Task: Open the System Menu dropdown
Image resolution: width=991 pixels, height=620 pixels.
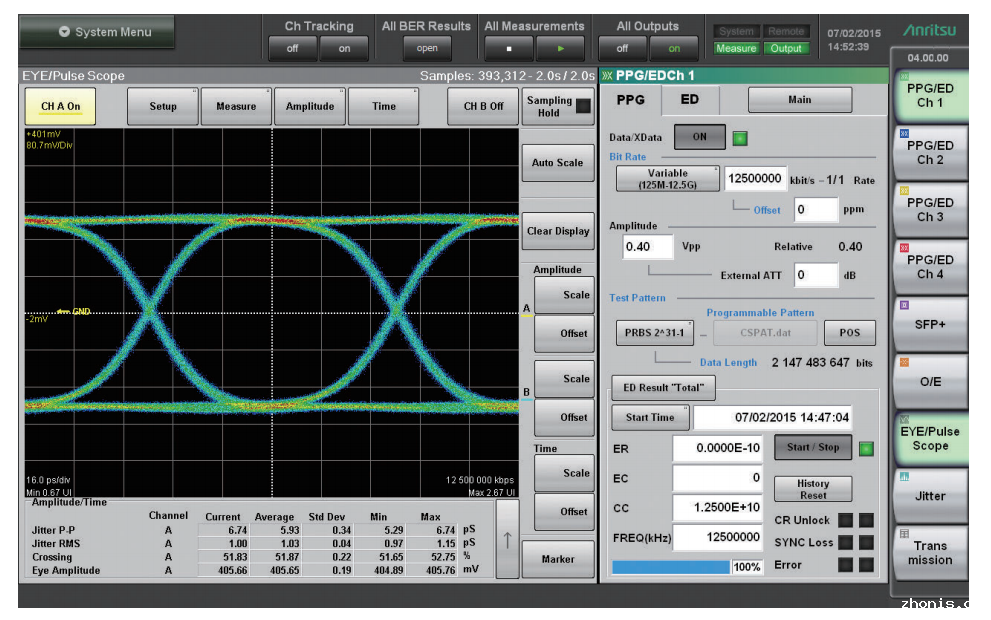Action: [x=96, y=32]
